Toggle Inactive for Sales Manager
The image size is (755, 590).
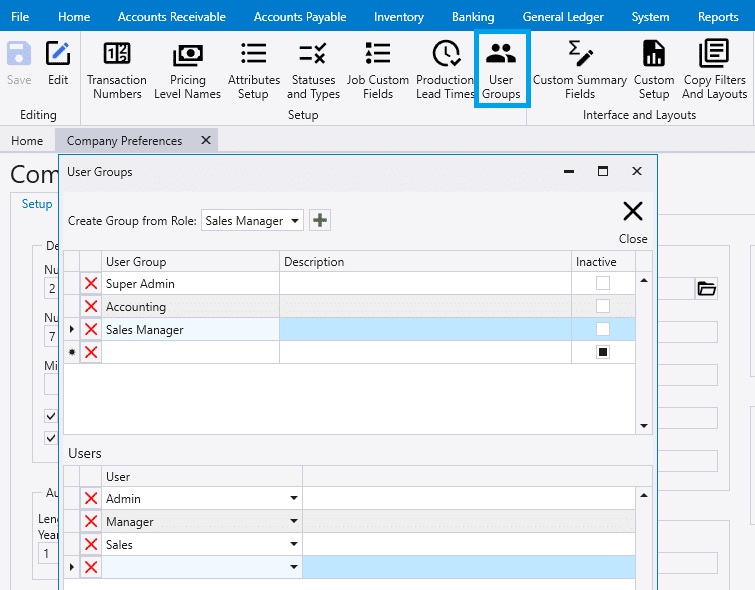[x=603, y=329]
